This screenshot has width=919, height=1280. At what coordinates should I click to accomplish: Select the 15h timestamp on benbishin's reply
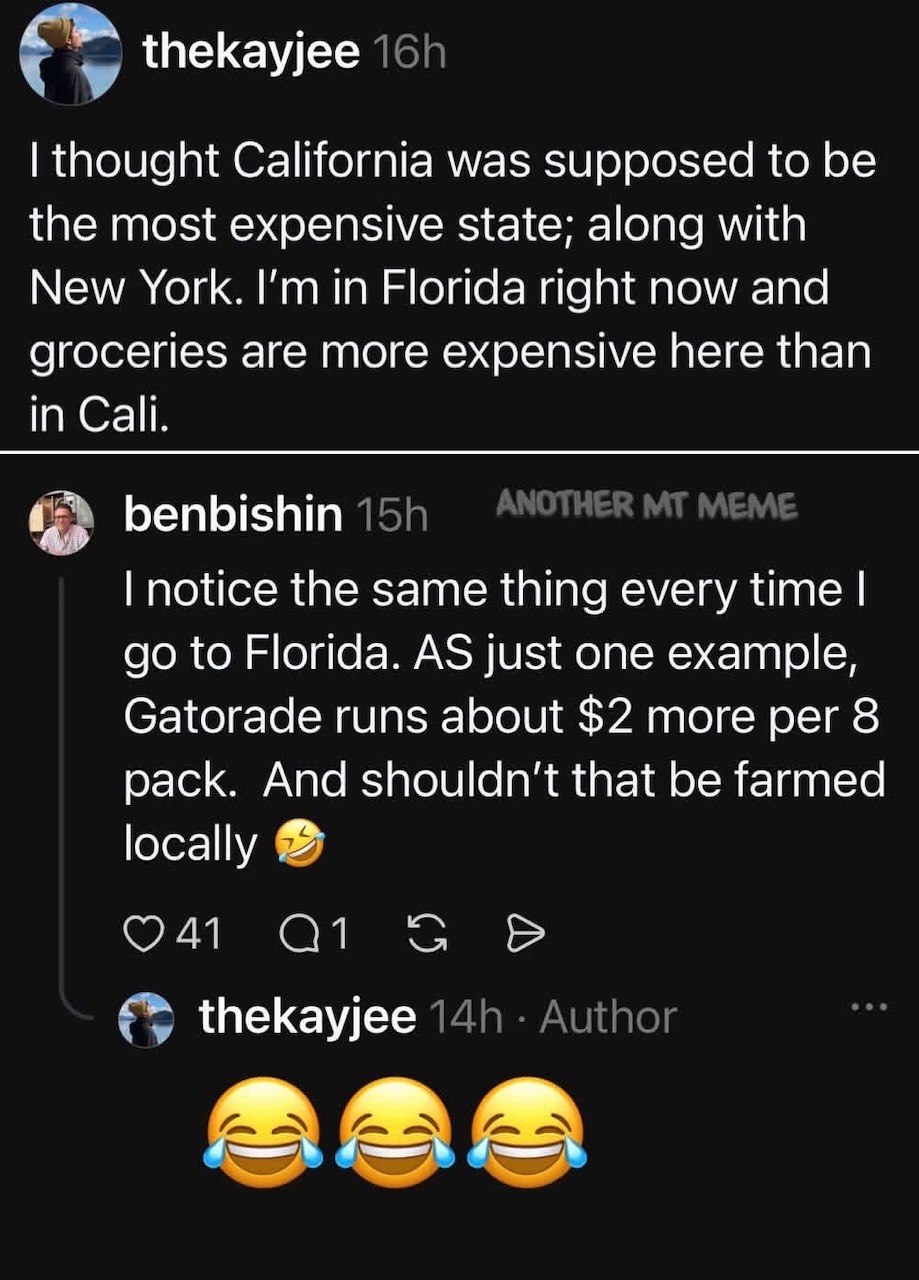[x=391, y=515]
